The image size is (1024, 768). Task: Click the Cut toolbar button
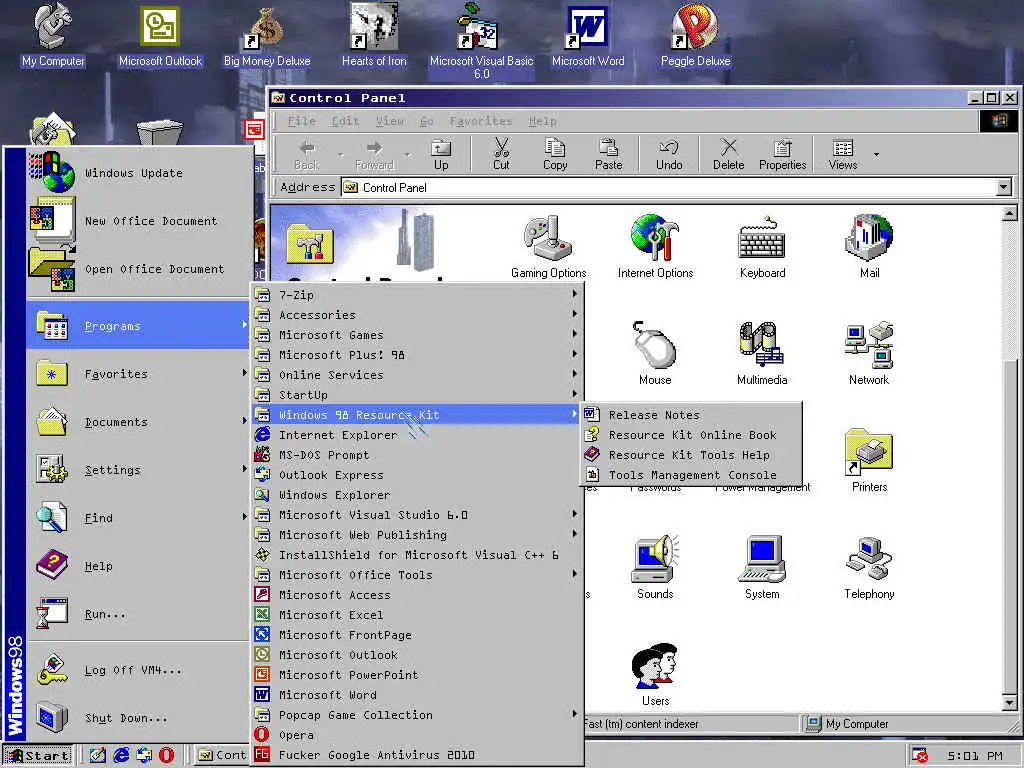click(x=501, y=154)
